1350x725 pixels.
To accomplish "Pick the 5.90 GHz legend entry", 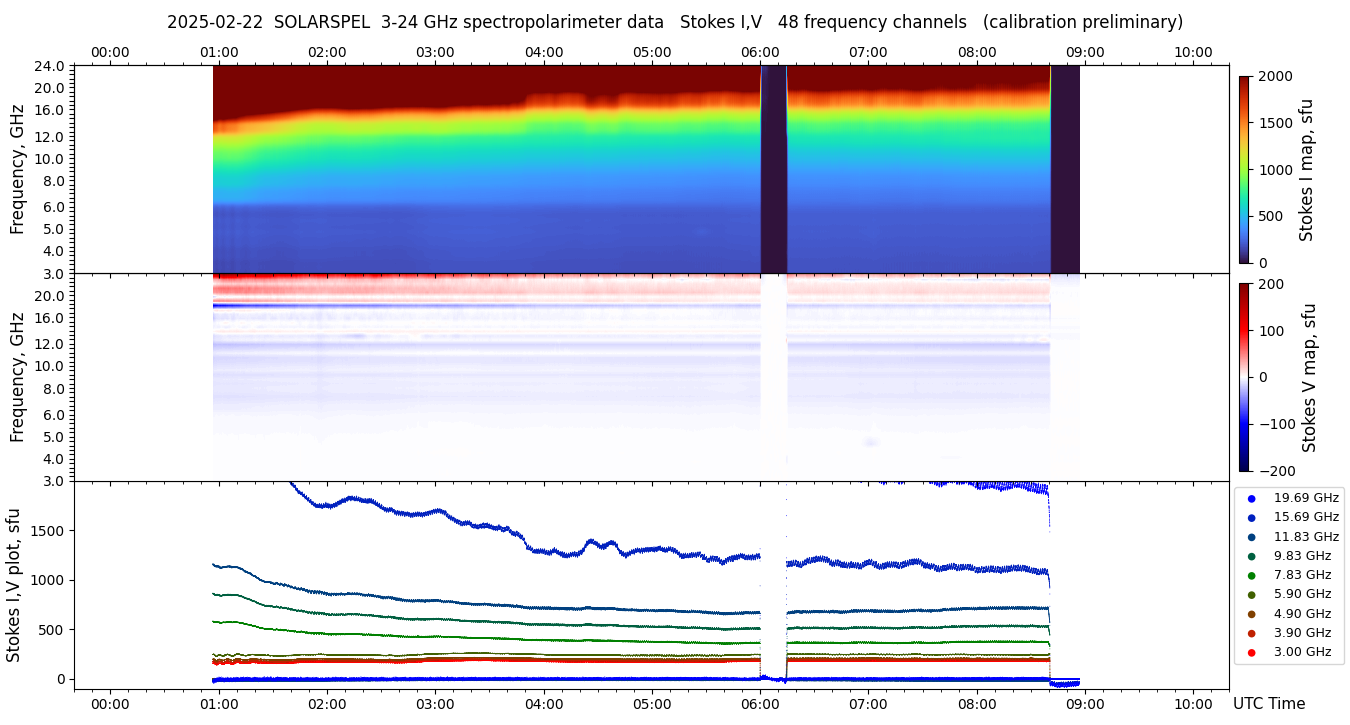I will (x=1302, y=595).
